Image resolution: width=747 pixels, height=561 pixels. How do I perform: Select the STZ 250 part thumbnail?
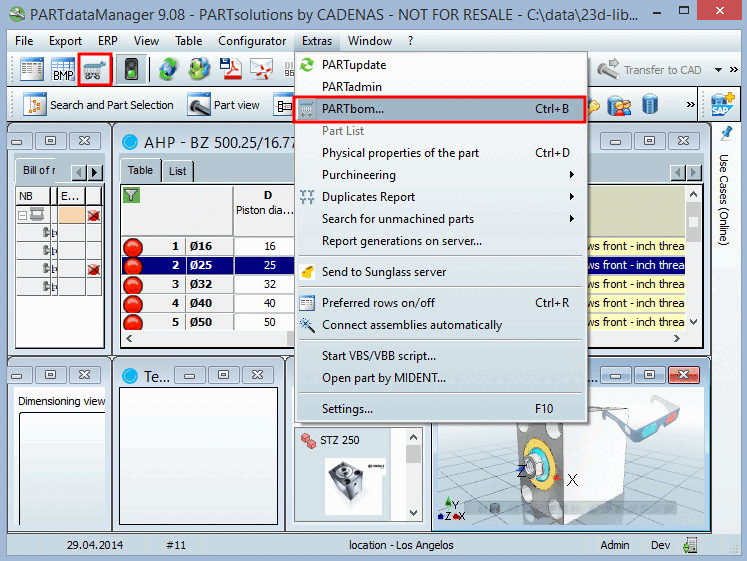tap(354, 486)
